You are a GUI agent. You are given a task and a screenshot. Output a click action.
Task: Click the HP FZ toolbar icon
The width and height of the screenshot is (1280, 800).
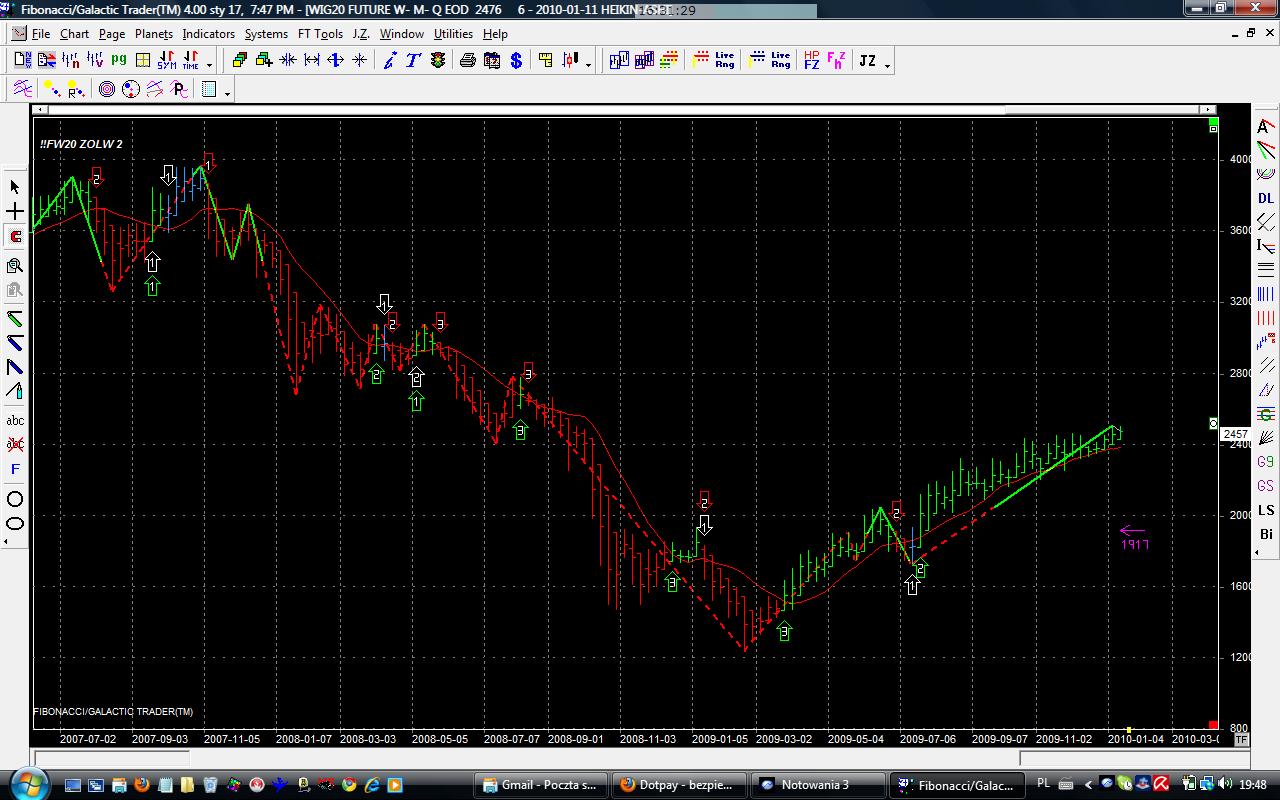tap(811, 61)
